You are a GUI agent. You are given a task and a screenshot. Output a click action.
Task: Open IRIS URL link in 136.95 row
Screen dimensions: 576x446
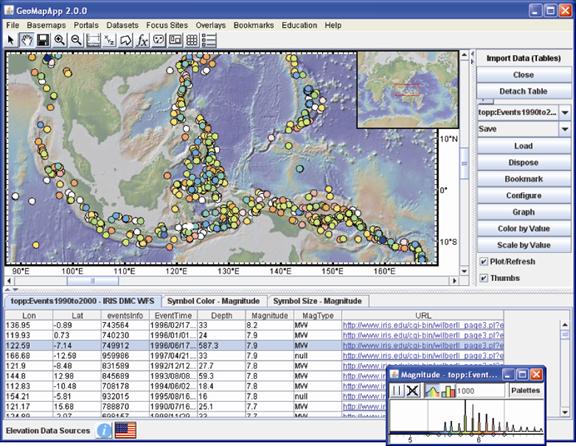pyautogui.click(x=423, y=325)
